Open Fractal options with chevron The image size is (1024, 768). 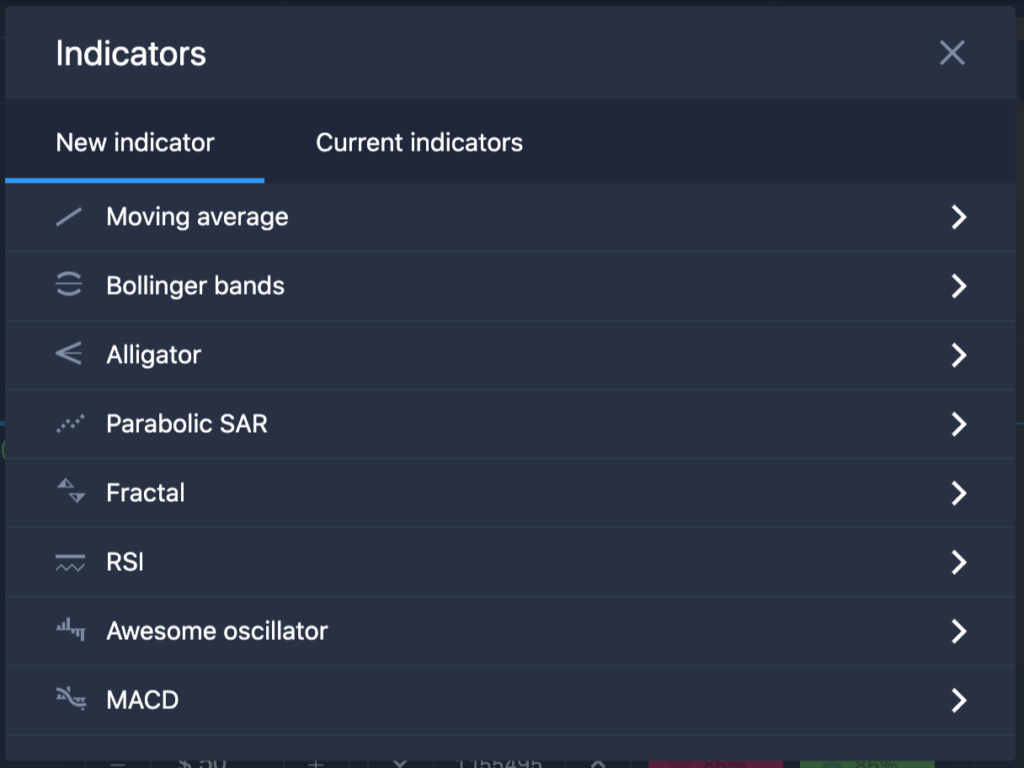(958, 493)
